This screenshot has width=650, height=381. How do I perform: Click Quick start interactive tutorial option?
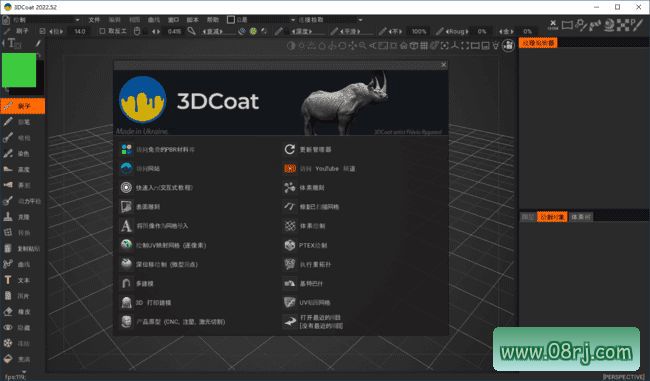pyautogui.click(x=164, y=187)
